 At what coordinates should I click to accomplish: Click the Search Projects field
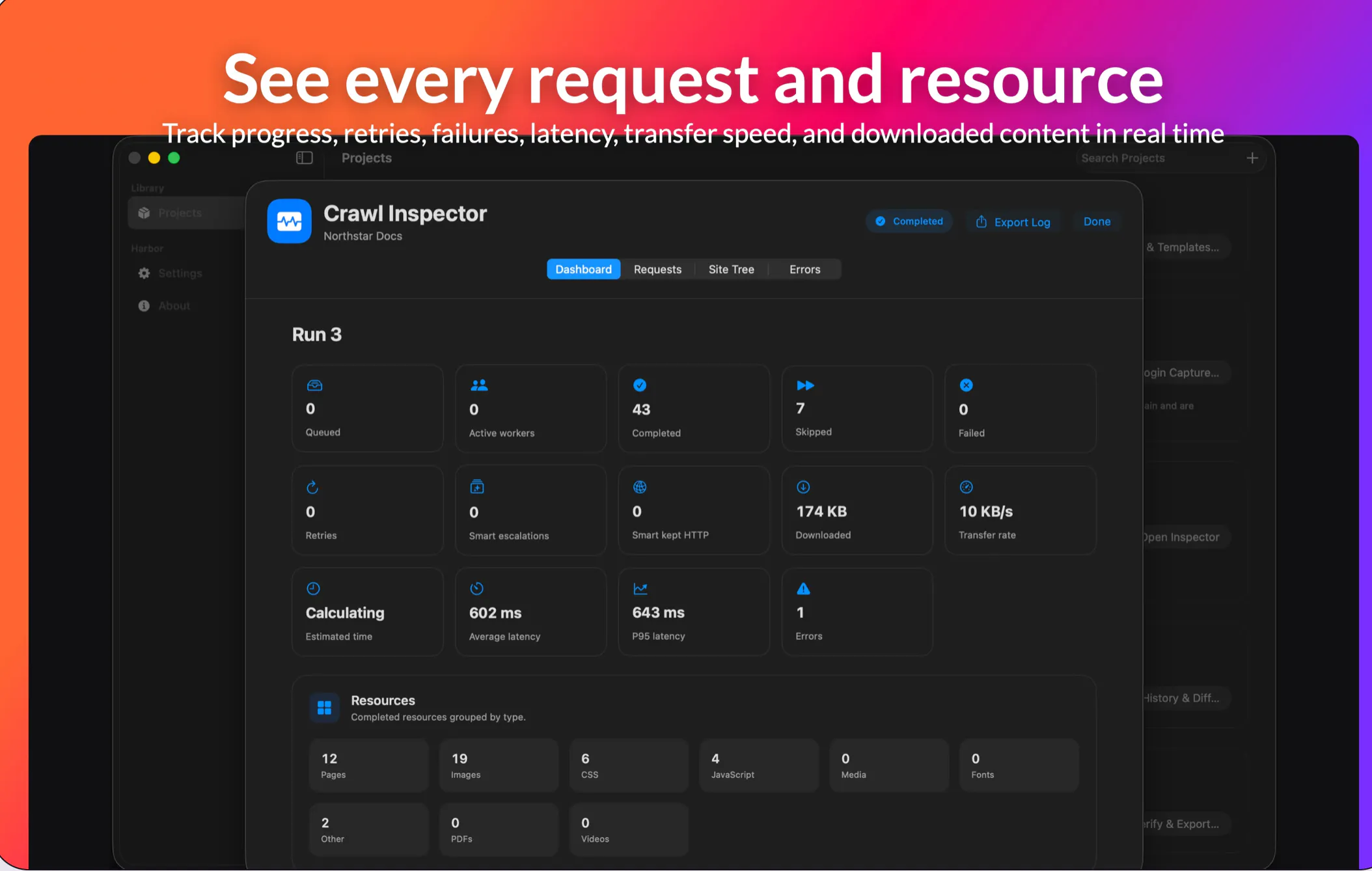click(x=1159, y=158)
